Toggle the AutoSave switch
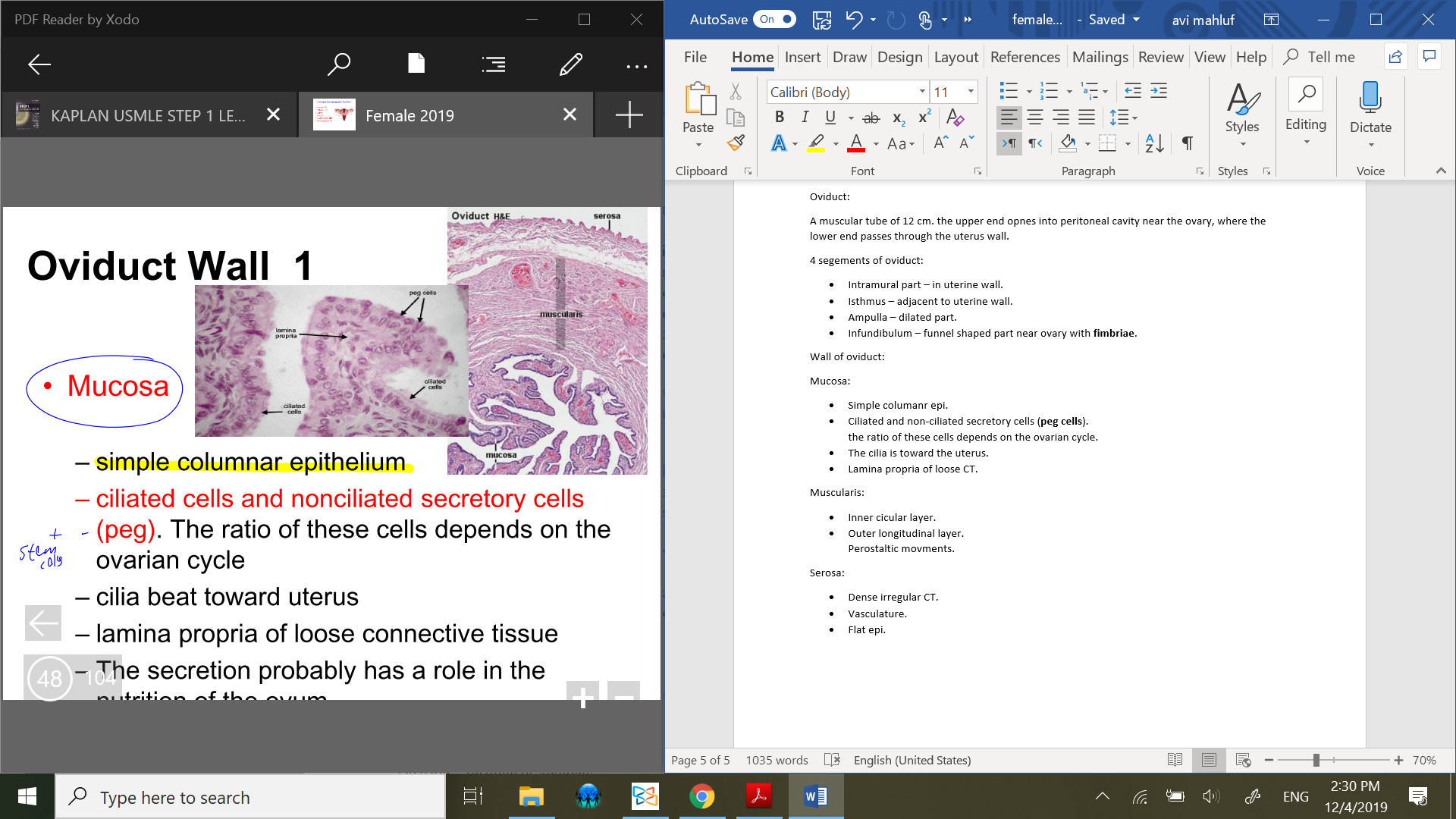 [774, 20]
